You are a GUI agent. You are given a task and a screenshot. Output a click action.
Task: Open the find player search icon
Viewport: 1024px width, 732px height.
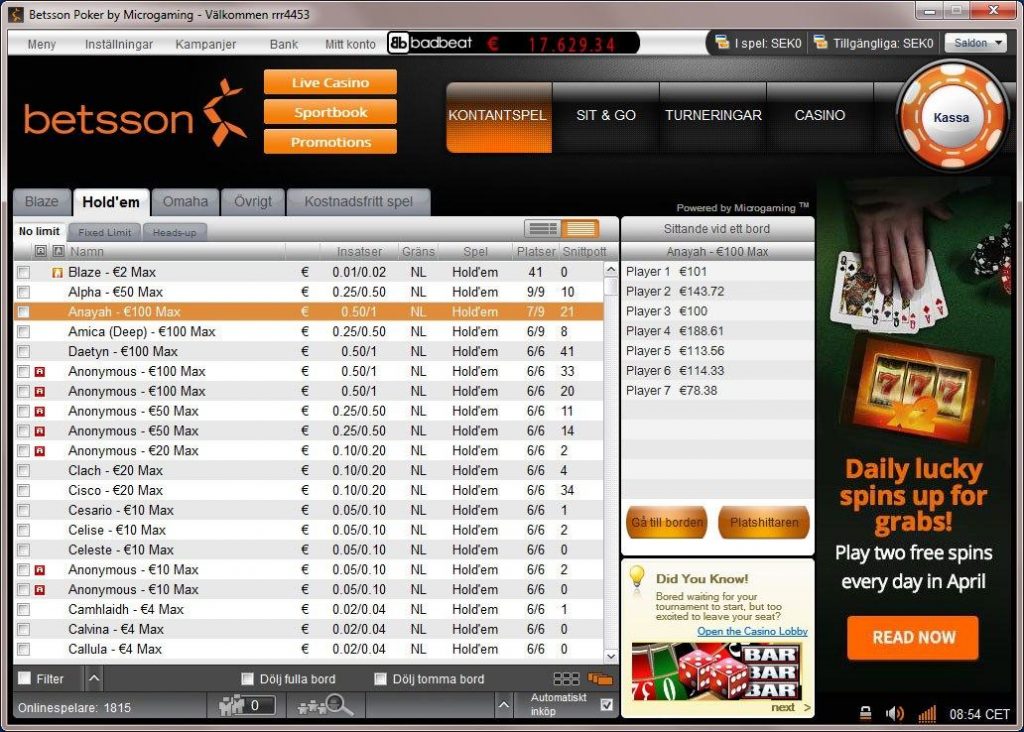(x=325, y=706)
